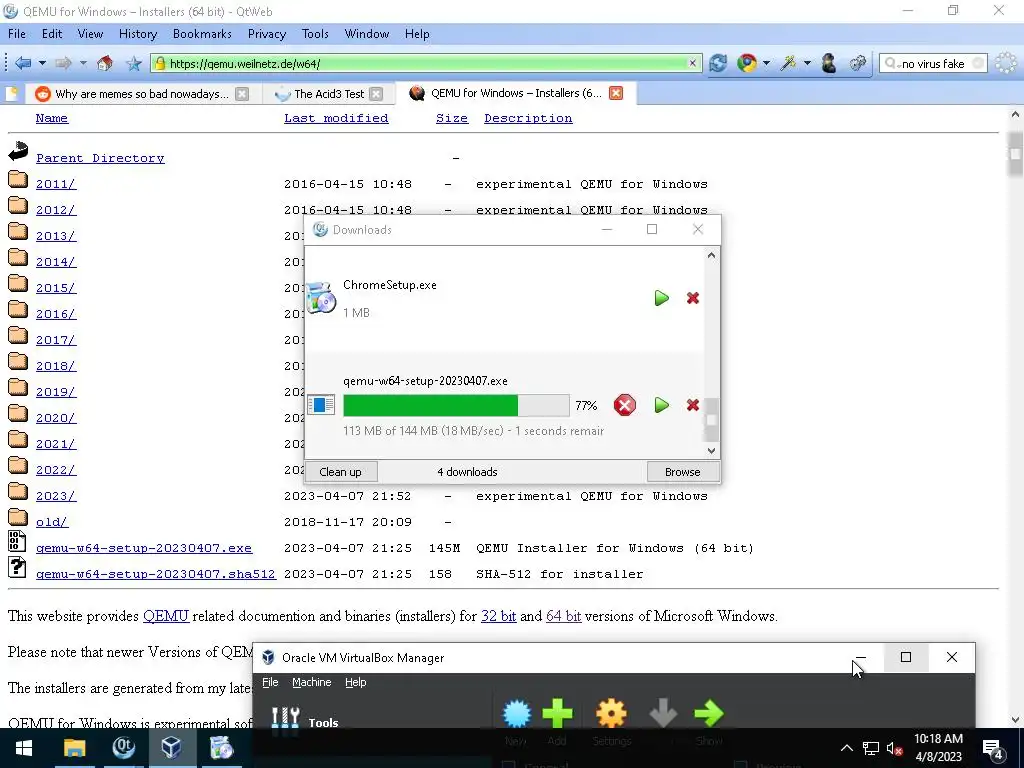Open the Back history dropdown arrow
Screen dimensions: 1024x768
click(42, 63)
